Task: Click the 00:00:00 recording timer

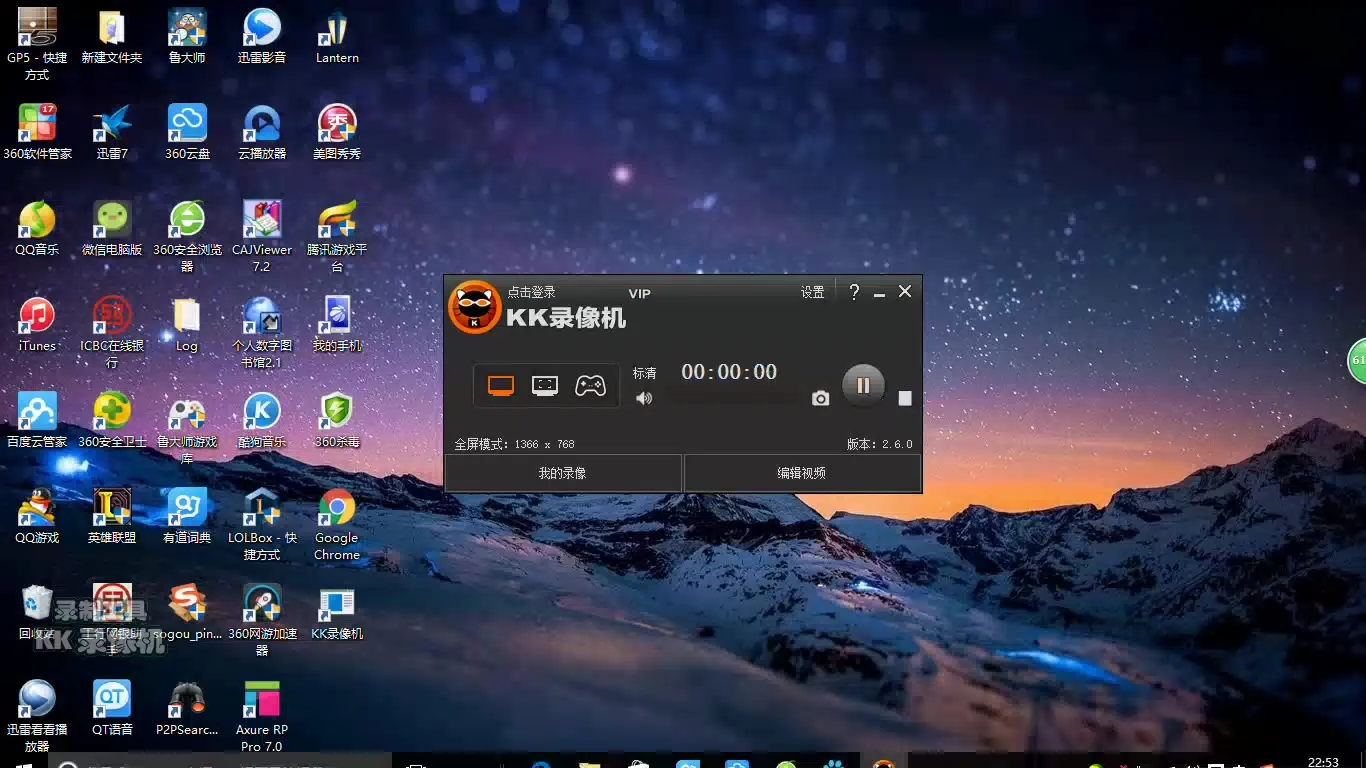Action: pyautogui.click(x=729, y=372)
